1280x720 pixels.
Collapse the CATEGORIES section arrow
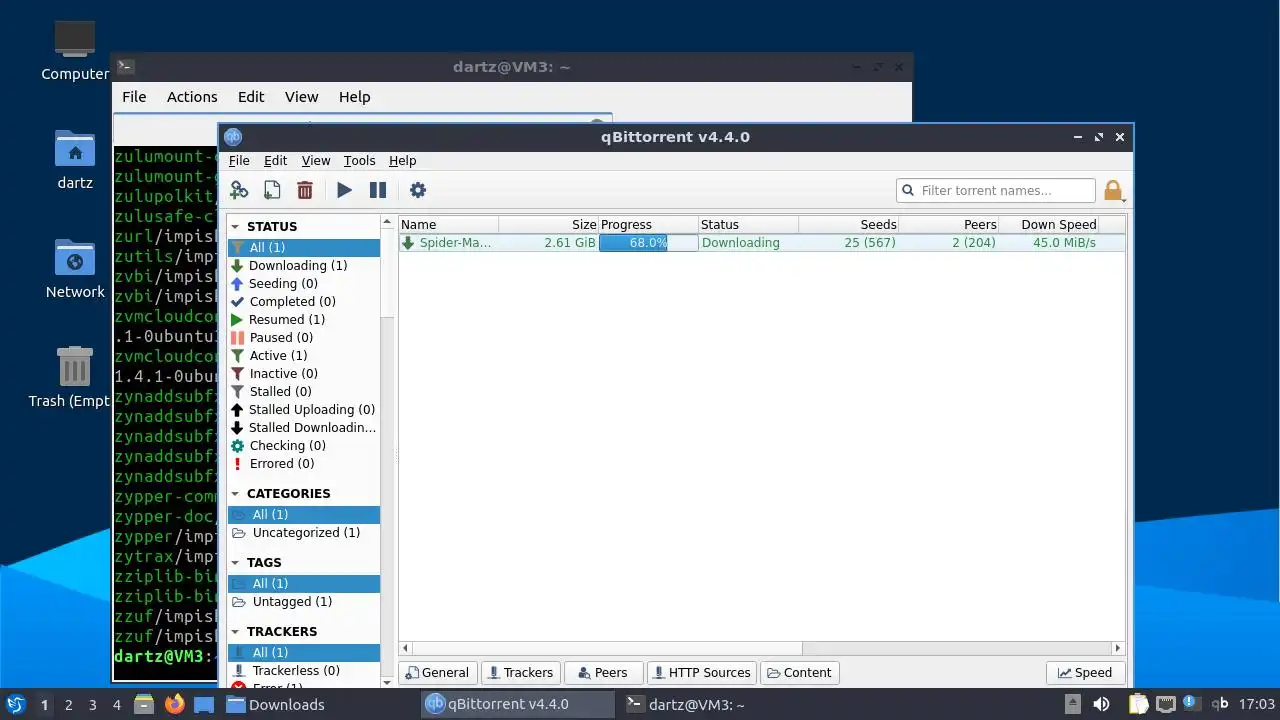coord(236,493)
